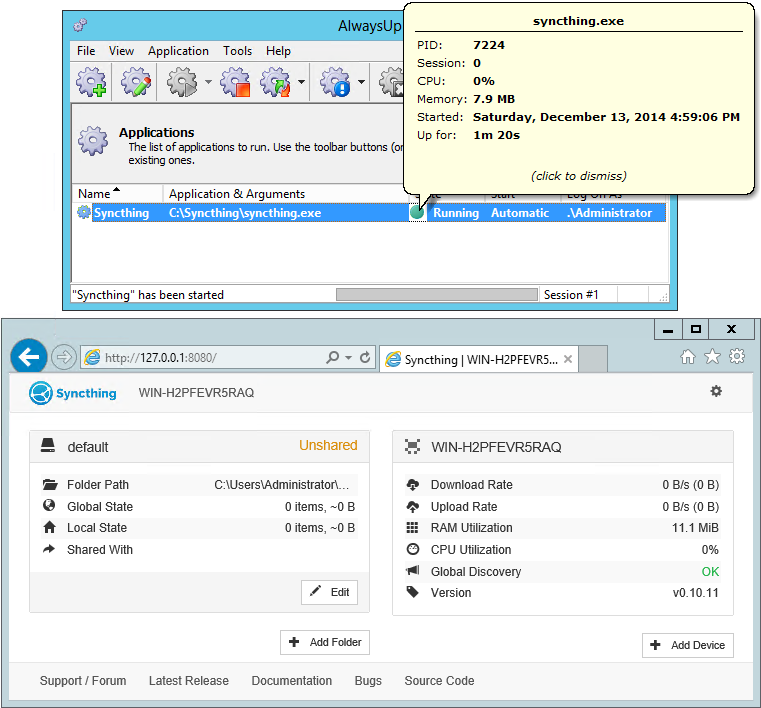Click the search magnifier in address bar

click(x=332, y=358)
